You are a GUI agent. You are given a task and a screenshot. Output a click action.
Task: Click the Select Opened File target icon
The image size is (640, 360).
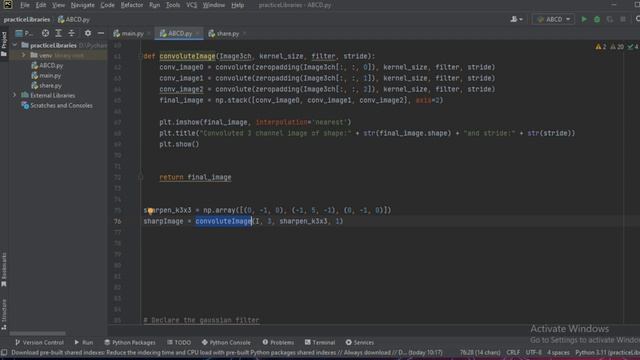[45, 33]
